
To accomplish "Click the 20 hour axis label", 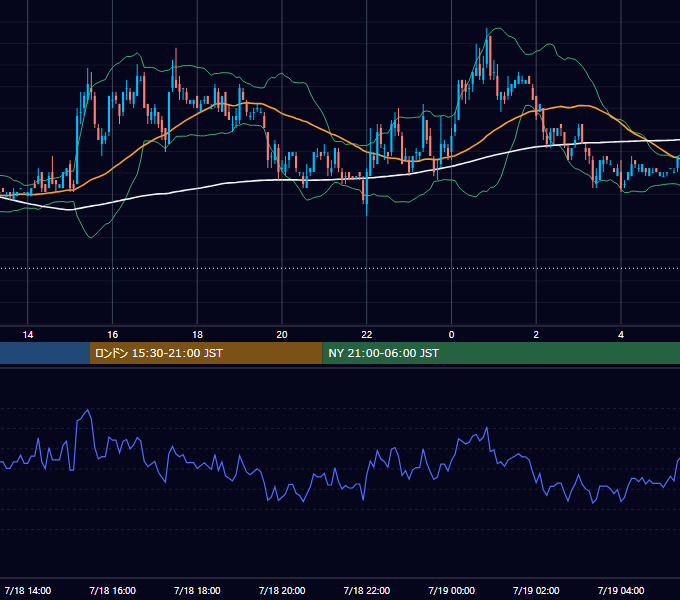I will pos(282,335).
